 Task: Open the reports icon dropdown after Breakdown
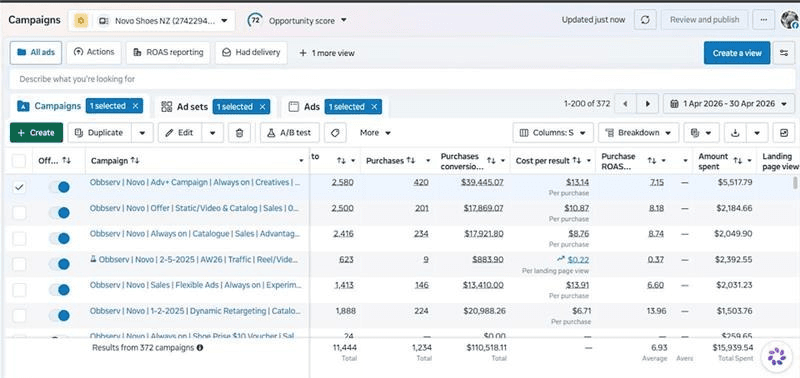(x=702, y=133)
